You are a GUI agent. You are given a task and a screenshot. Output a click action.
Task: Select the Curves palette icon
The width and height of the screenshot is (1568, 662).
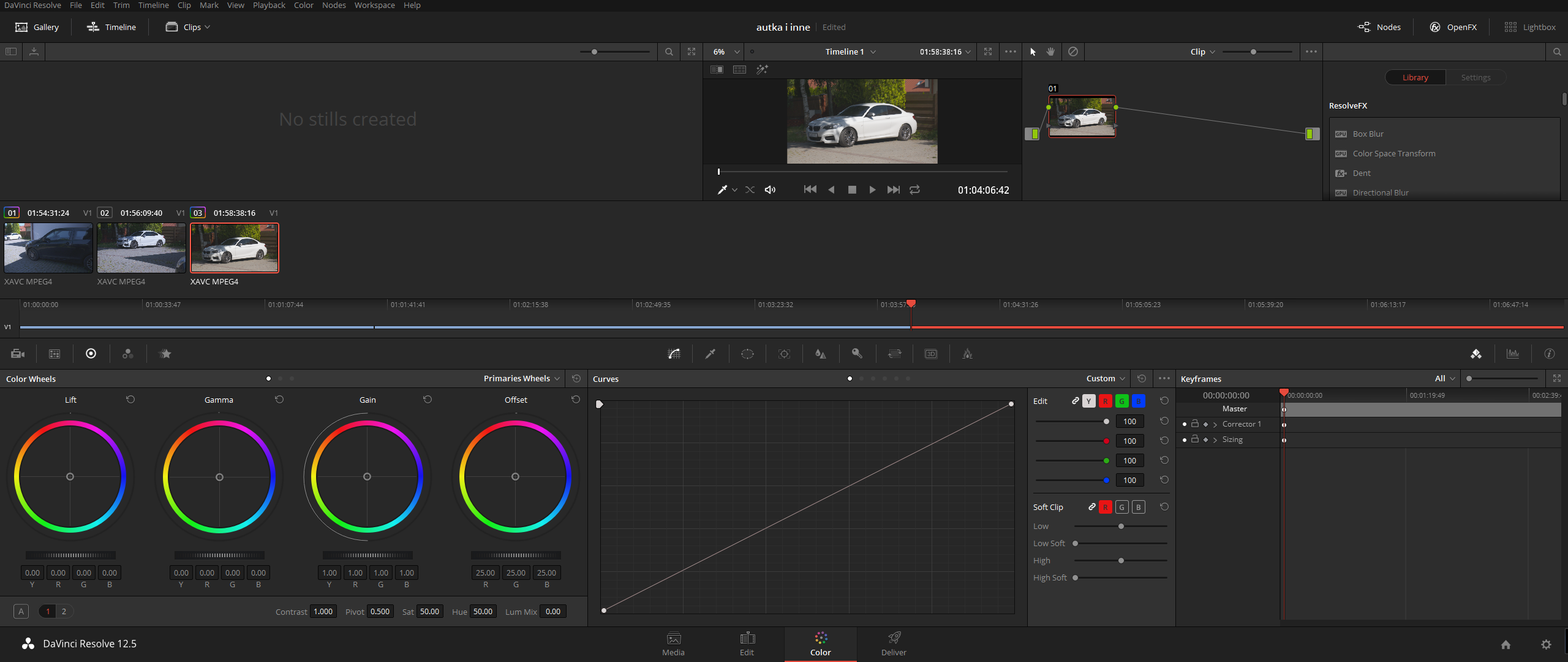674,354
